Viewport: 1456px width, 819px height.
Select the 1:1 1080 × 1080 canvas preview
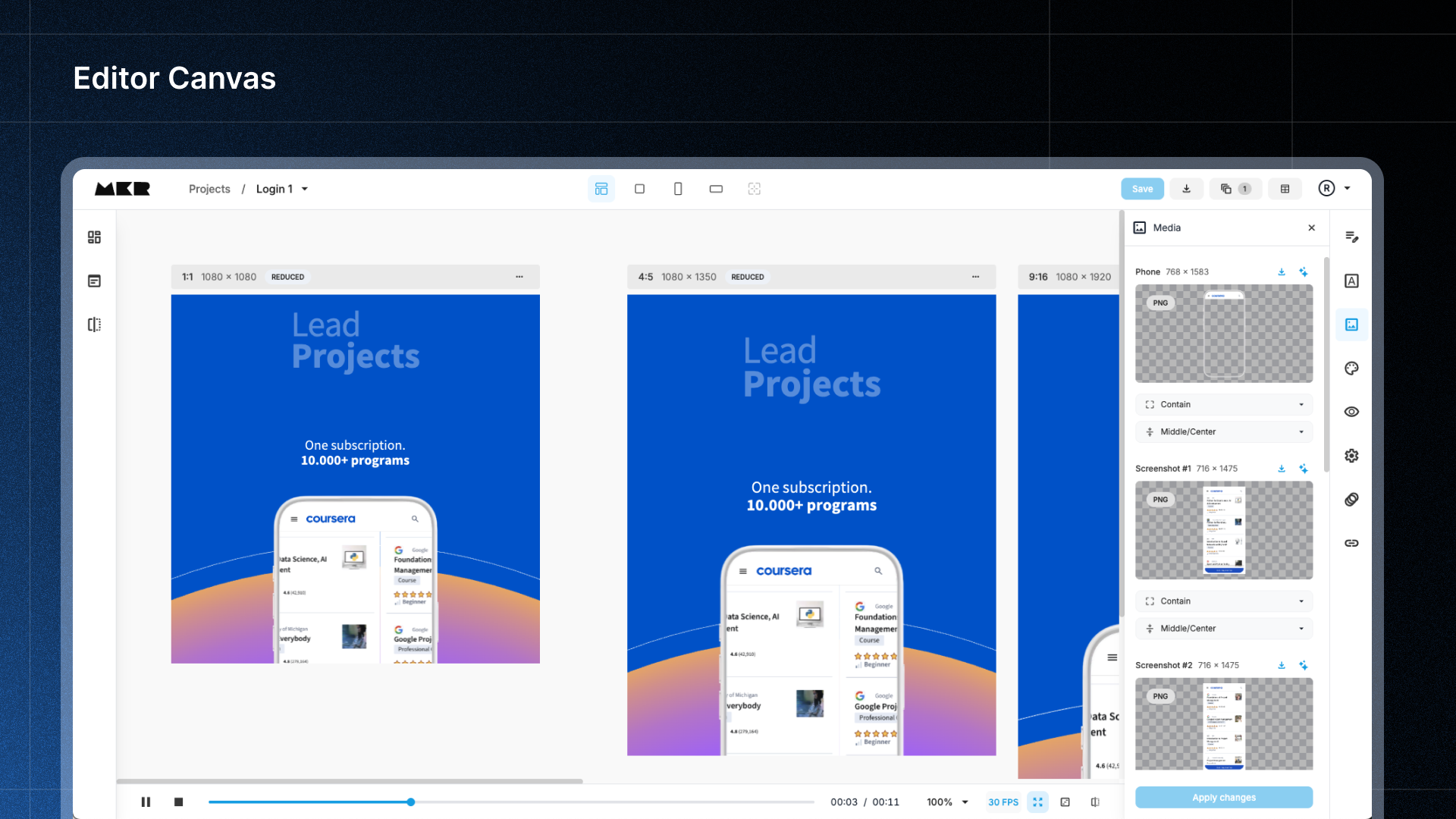click(x=356, y=479)
